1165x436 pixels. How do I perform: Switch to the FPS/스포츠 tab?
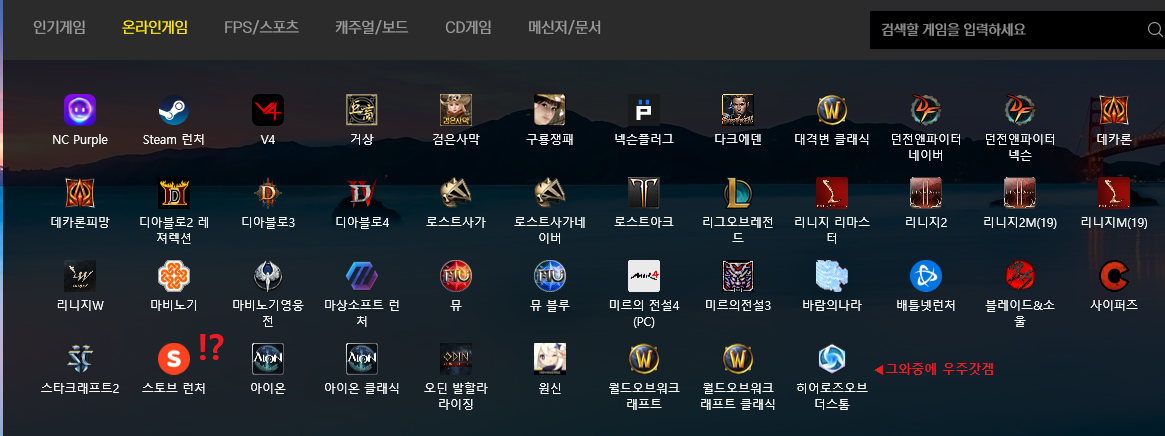(262, 28)
